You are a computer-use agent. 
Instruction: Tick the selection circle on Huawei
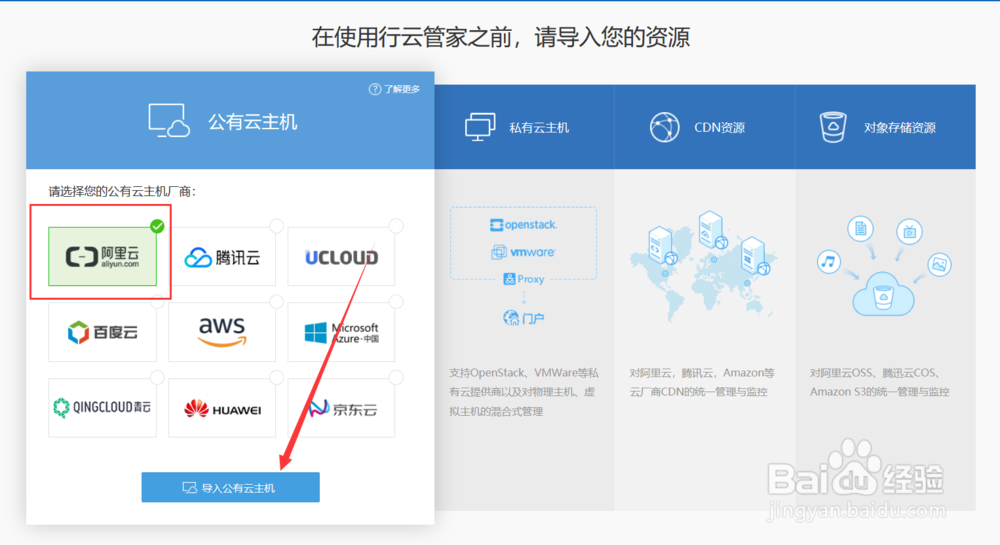[x=276, y=377]
